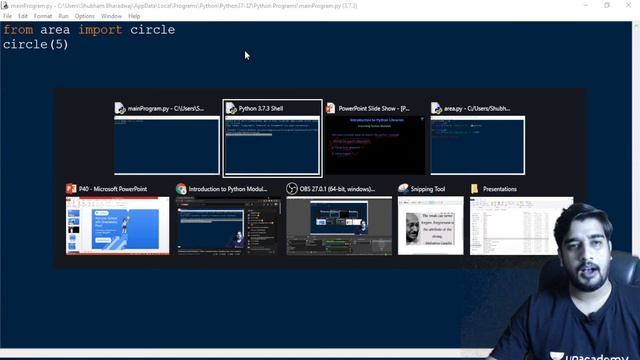Click the 'mainProgram.py - C:\Users\S...' switcher title
The width and height of the screenshot is (640, 360).
pyautogui.click(x=166, y=109)
